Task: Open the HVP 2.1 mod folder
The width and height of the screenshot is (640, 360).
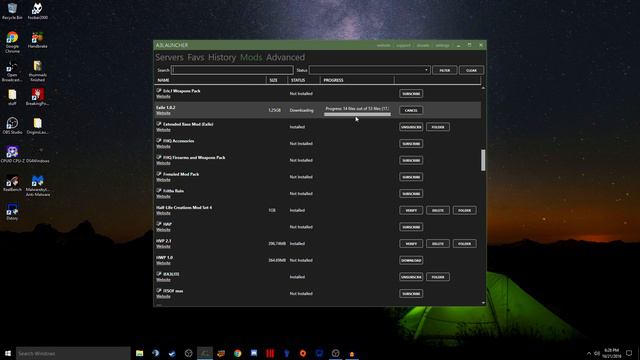Action: (x=464, y=244)
